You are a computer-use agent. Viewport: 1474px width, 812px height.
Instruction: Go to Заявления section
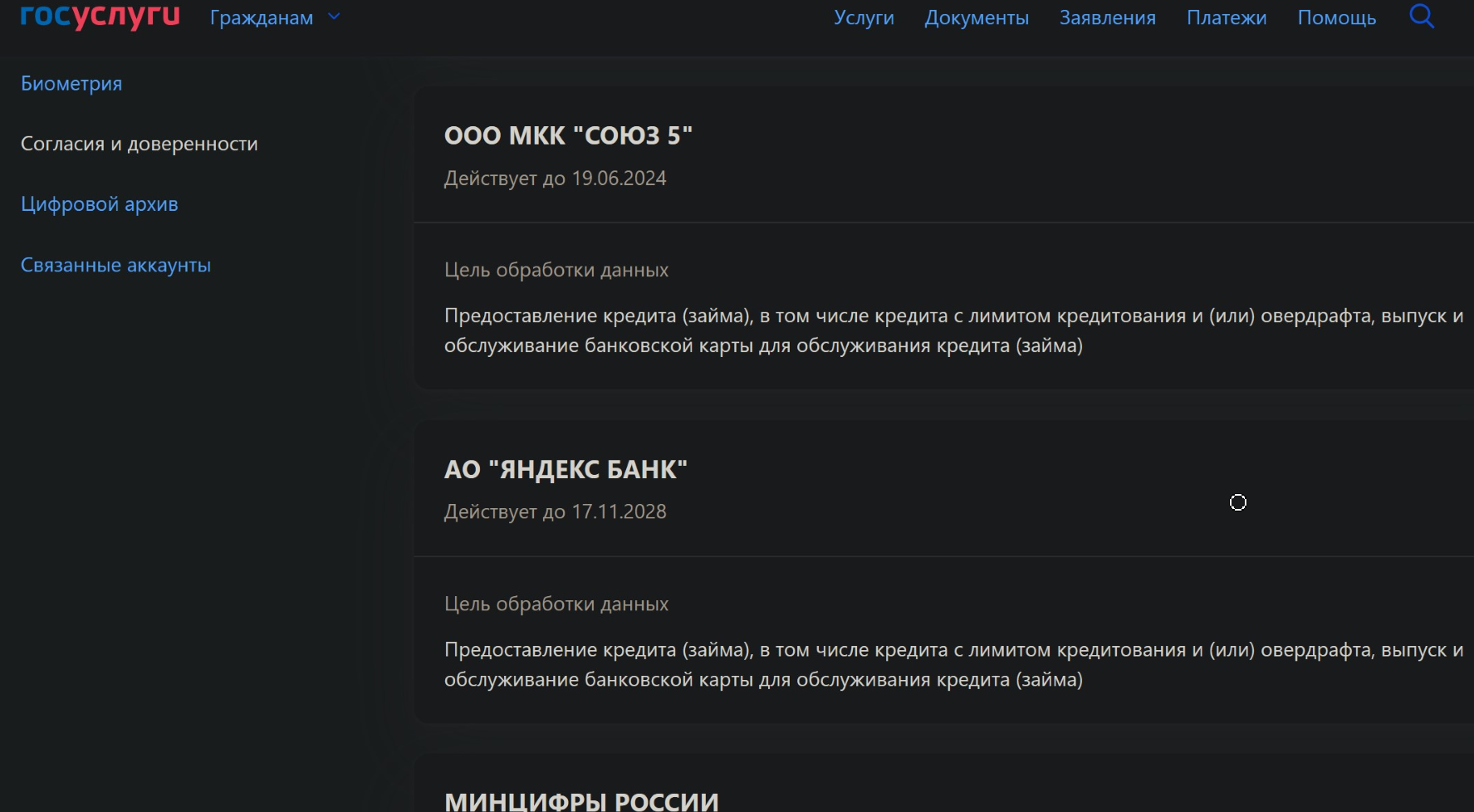pos(1108,17)
